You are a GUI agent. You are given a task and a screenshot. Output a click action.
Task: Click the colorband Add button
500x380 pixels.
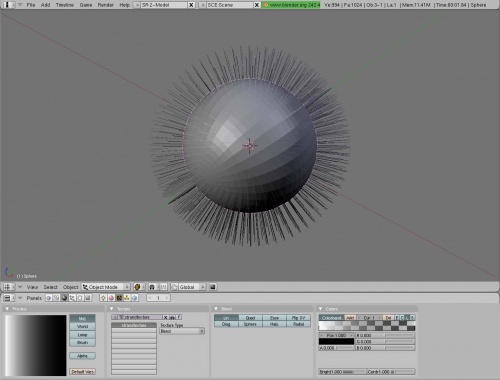pyautogui.click(x=350, y=318)
